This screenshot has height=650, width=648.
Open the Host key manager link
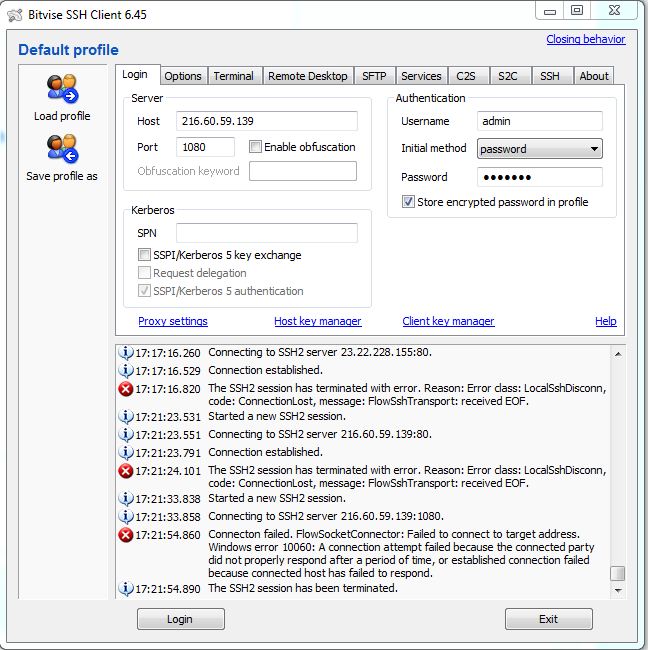click(x=318, y=321)
